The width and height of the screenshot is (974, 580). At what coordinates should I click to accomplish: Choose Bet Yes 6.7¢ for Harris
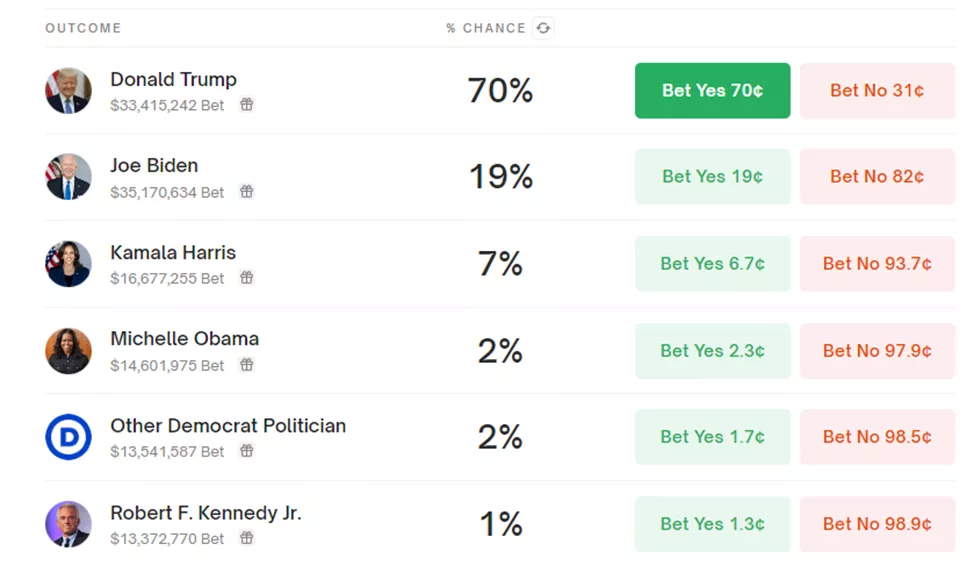[712, 264]
